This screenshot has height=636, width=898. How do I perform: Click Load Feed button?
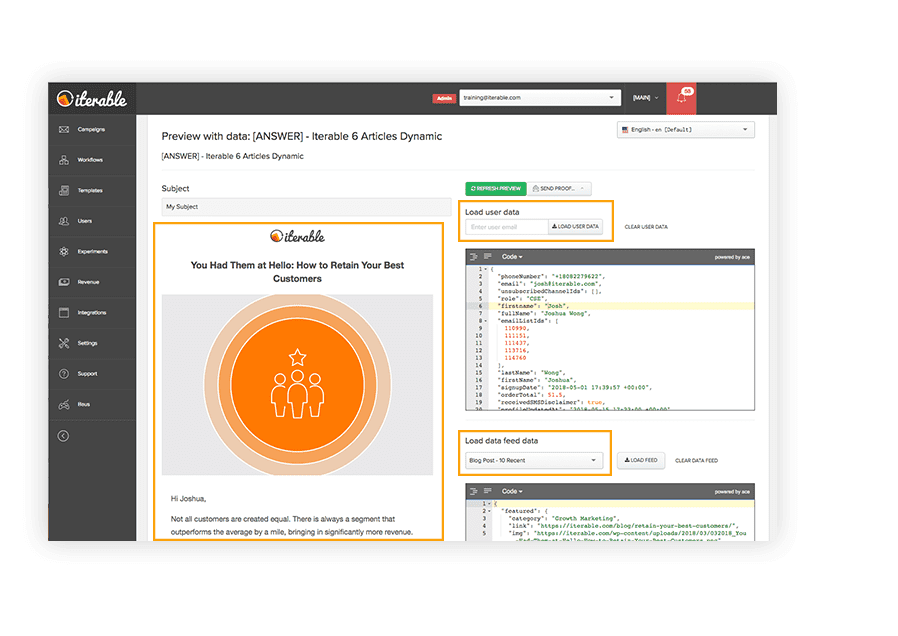(x=641, y=460)
